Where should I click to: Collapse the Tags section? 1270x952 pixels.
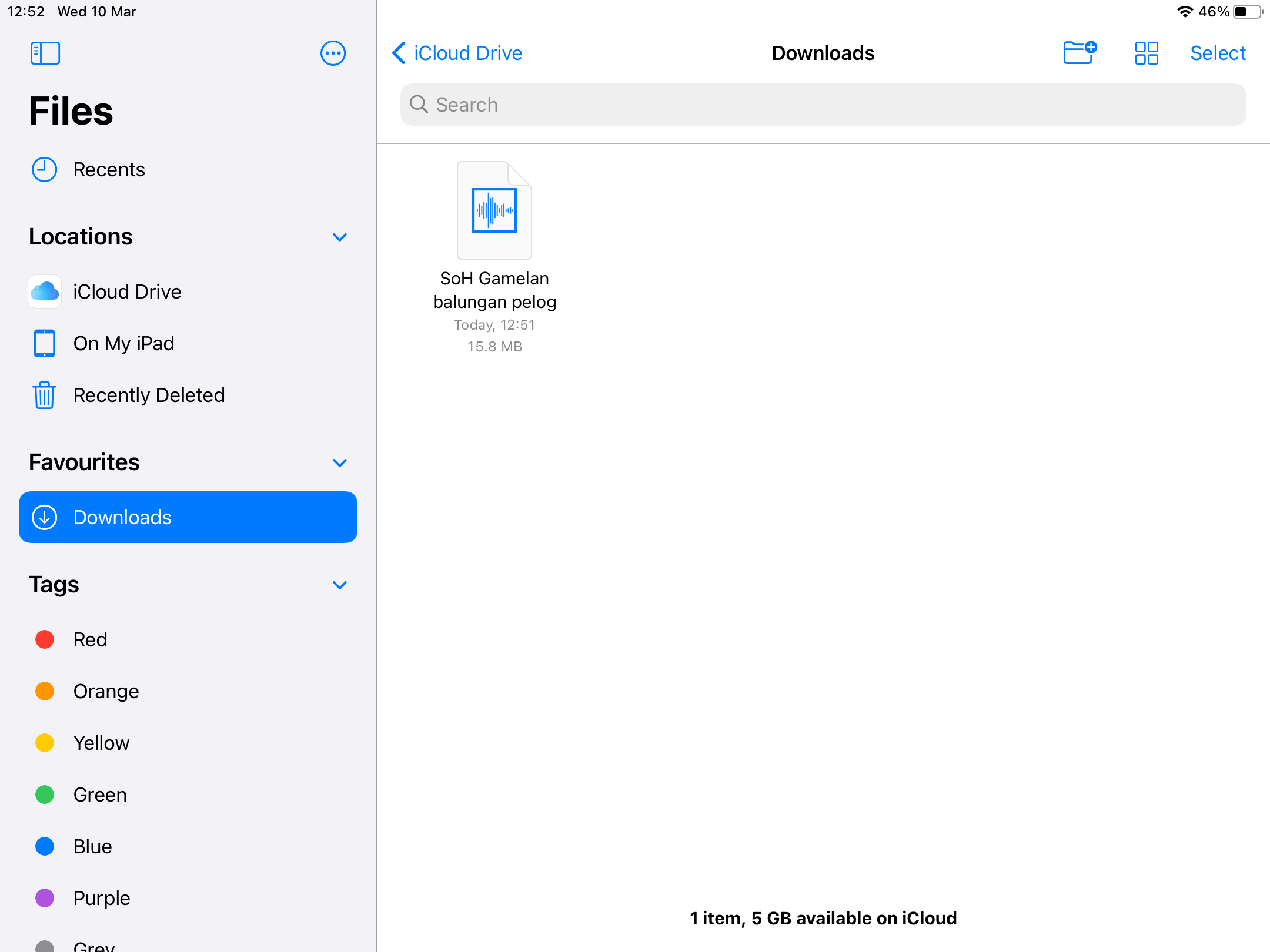340,585
